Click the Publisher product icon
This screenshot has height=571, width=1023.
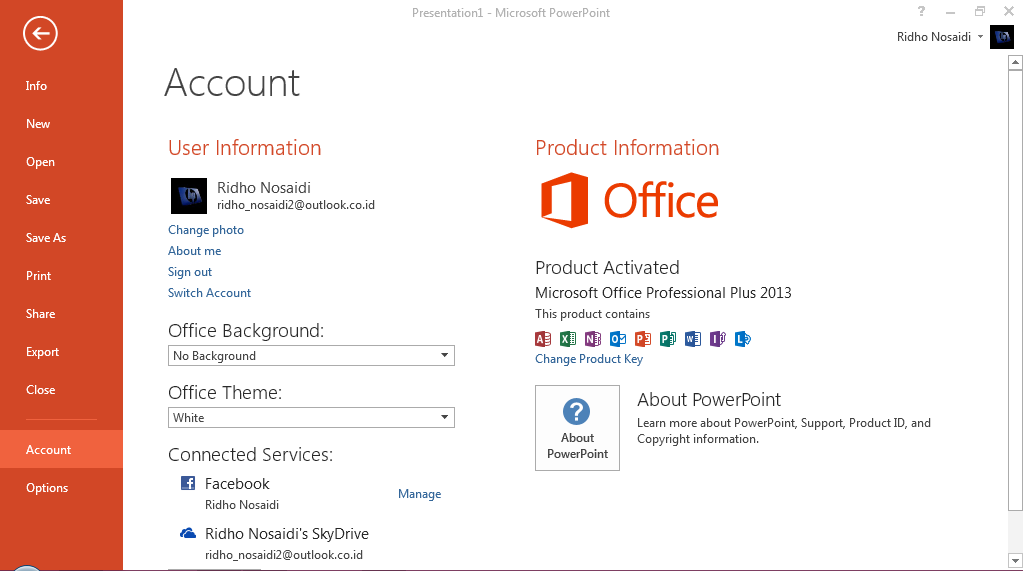point(667,339)
